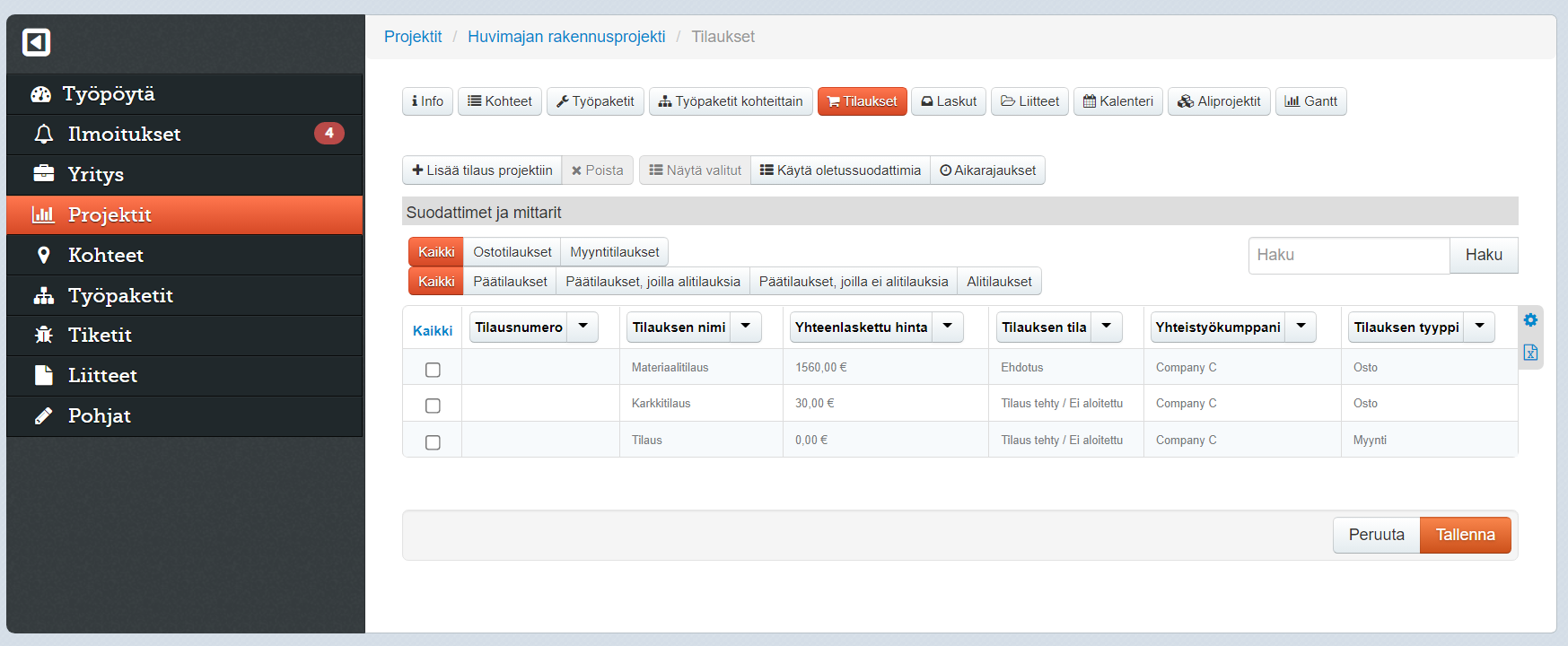Expand the Tilausnumero column dropdown arrow

coord(583,327)
